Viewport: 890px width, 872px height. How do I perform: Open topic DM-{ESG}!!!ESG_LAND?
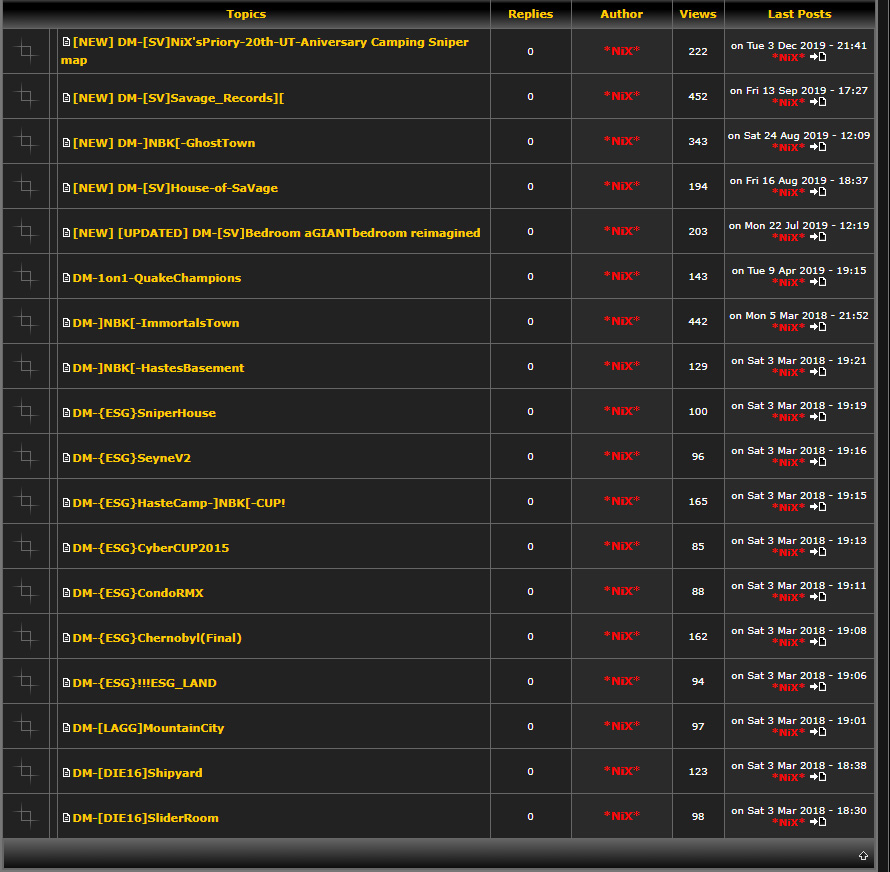coord(145,683)
